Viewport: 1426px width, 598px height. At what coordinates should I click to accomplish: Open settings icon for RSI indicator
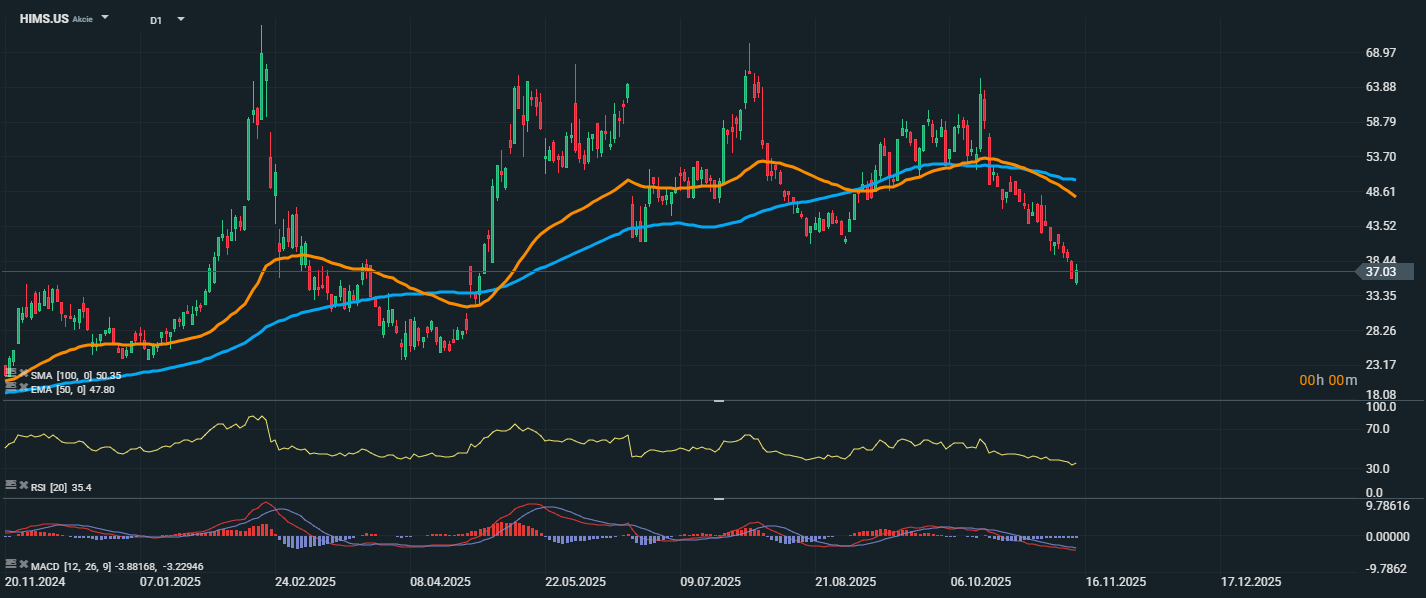(x=11, y=484)
